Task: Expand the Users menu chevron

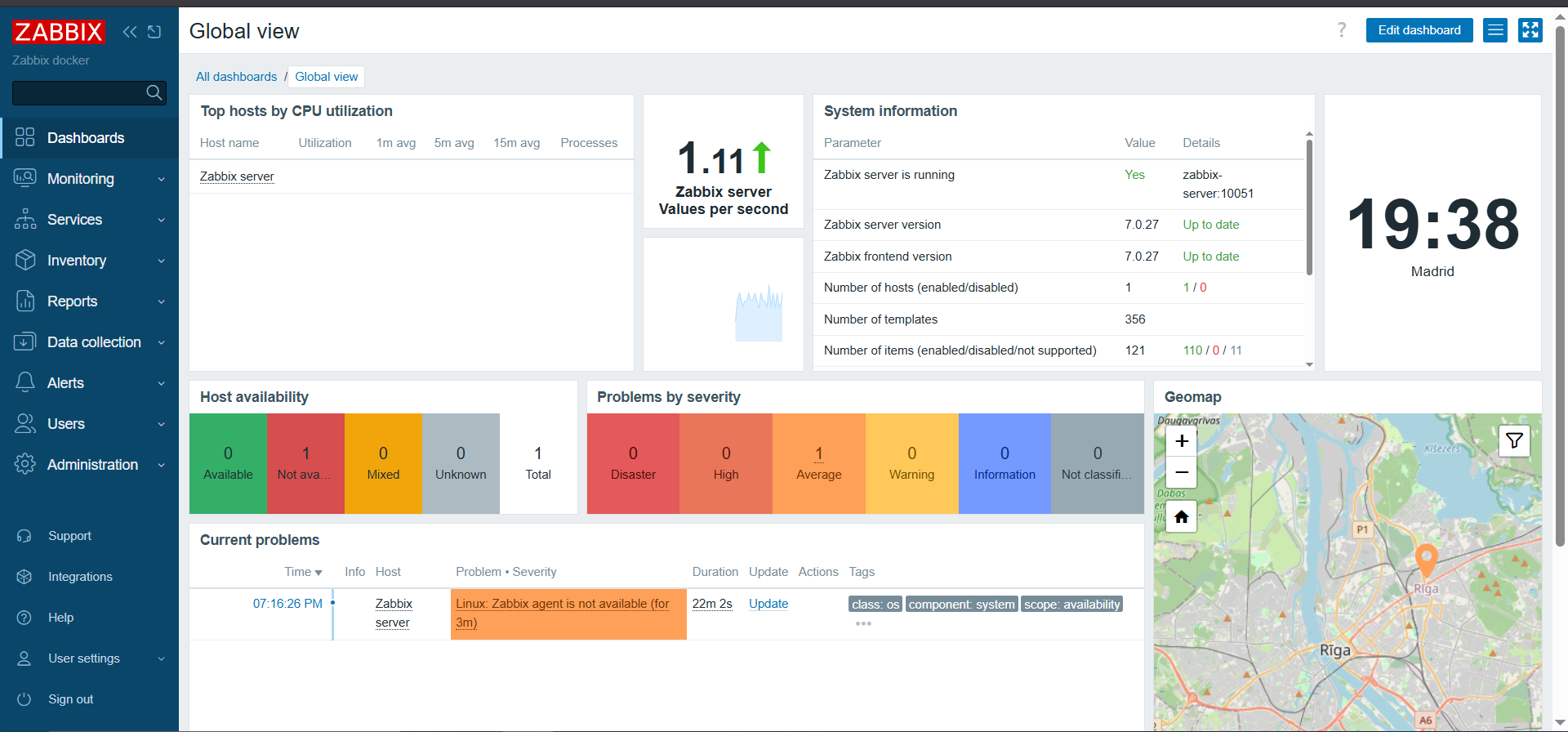Action: coord(162,424)
